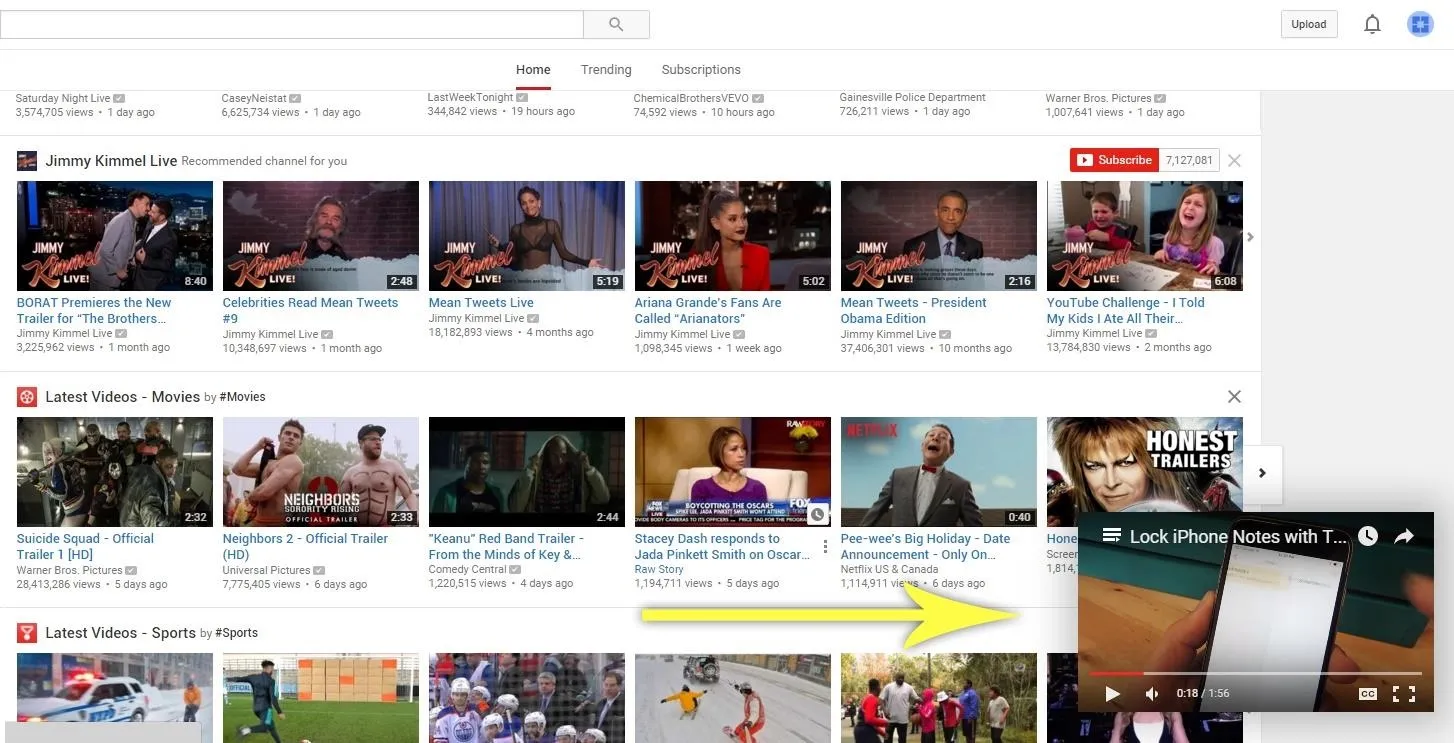
Task: Enter fullscreen from the mini player
Action: pyautogui.click(x=1404, y=694)
